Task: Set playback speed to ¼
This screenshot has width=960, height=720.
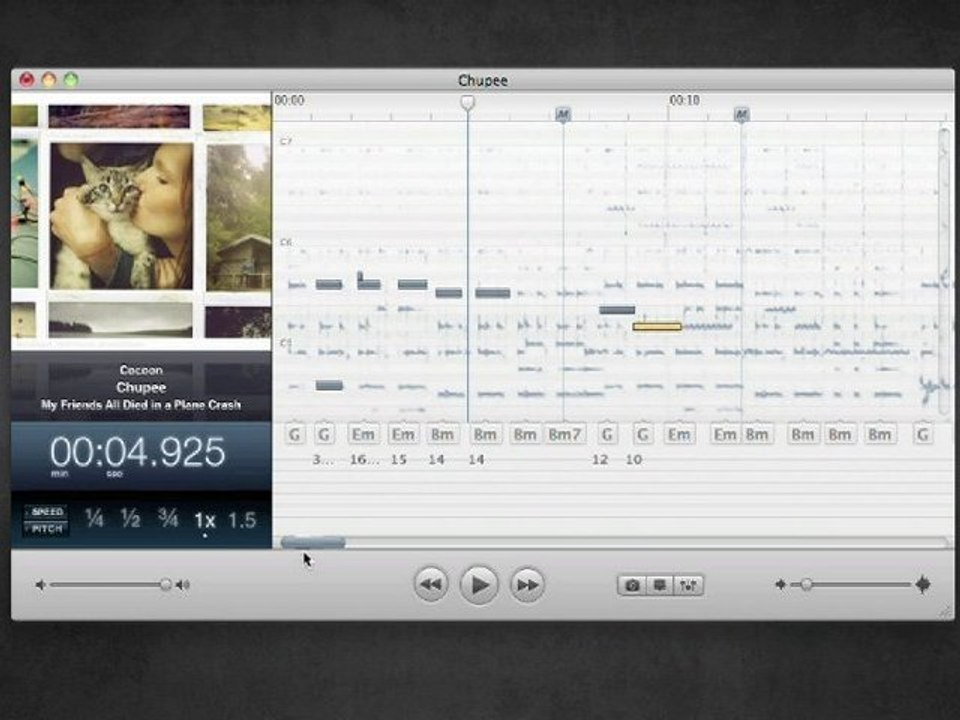Action: coord(94,519)
